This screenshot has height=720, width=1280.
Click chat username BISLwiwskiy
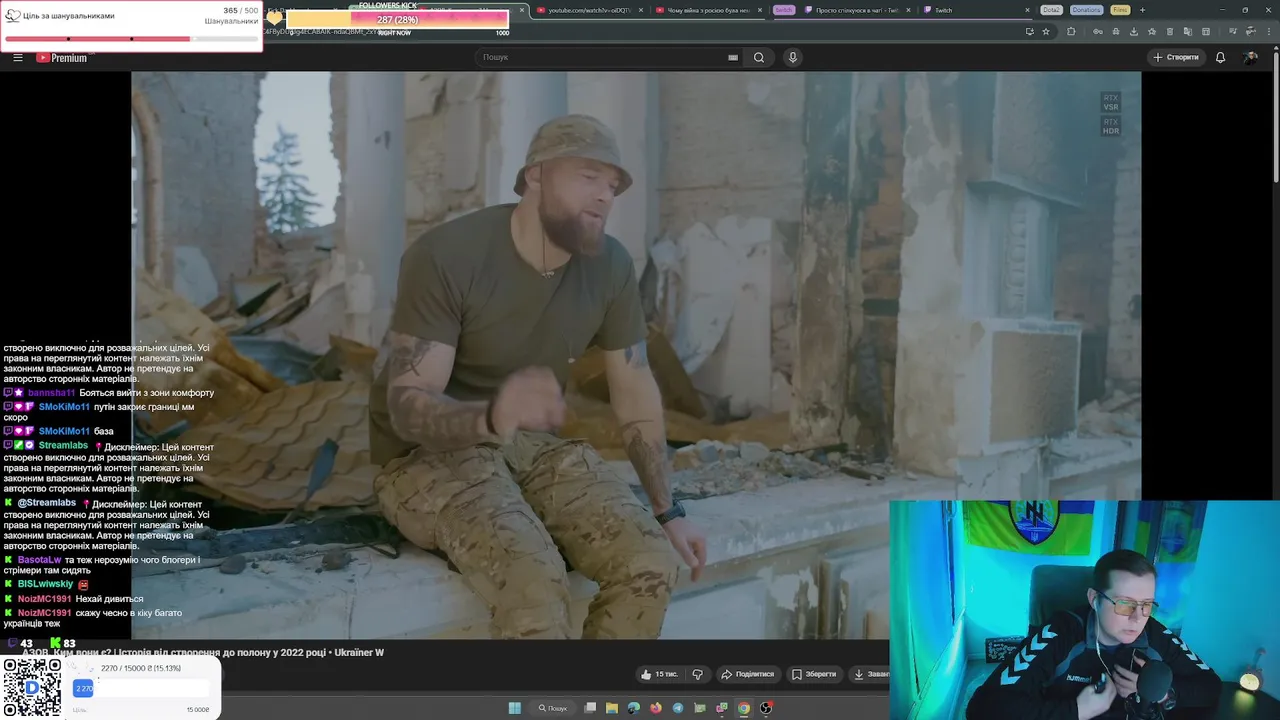(x=45, y=584)
